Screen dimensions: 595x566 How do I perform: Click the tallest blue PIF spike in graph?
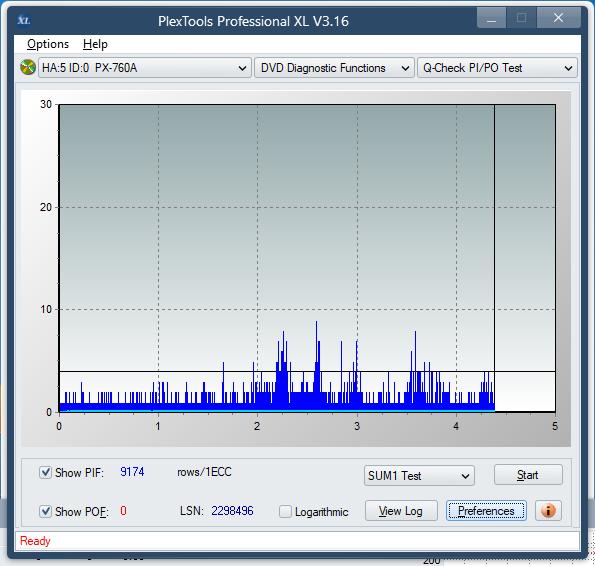tap(316, 364)
